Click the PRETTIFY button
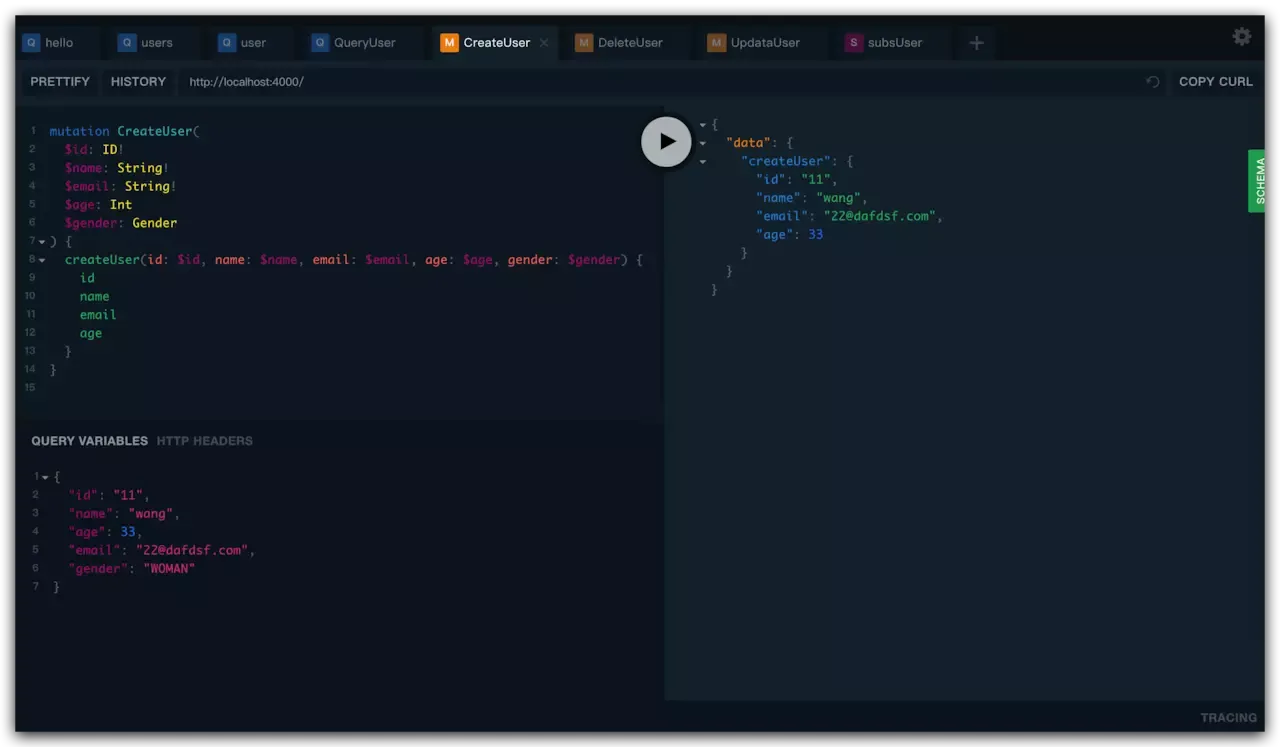This screenshot has height=747, width=1280. pyautogui.click(x=60, y=82)
